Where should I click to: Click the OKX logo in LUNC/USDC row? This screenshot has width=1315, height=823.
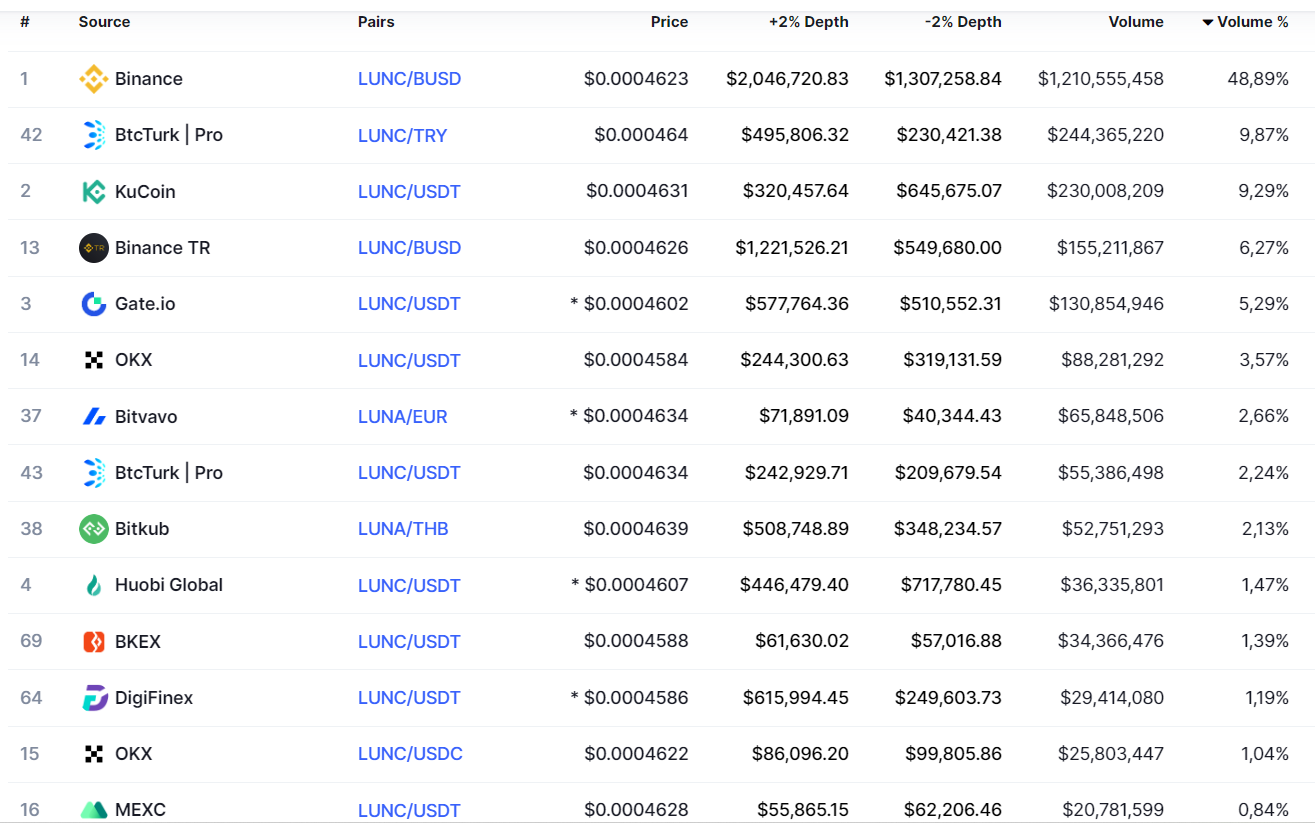pyautogui.click(x=94, y=754)
